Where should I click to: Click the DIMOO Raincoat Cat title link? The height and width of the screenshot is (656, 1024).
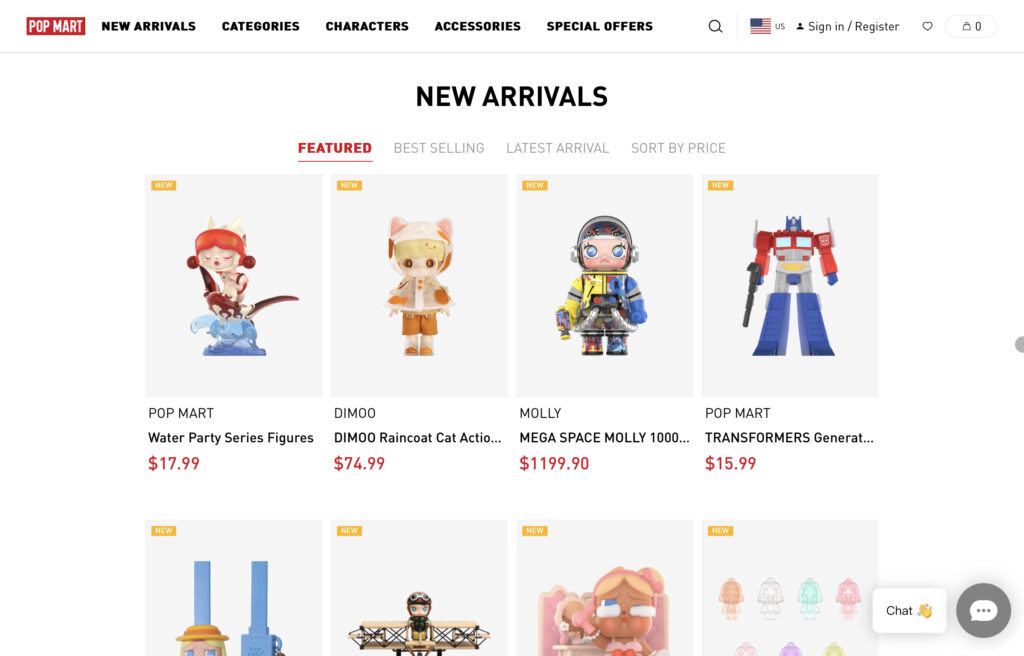417,438
